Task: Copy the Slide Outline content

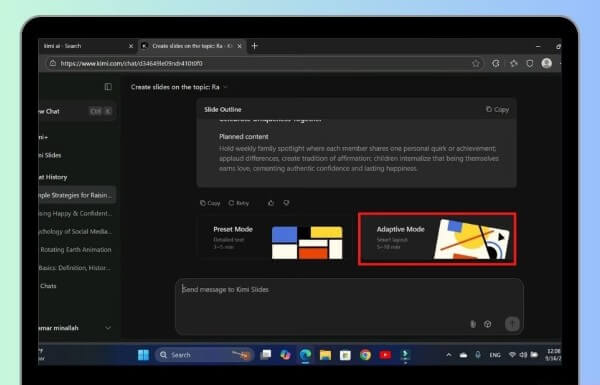Action: coord(497,109)
